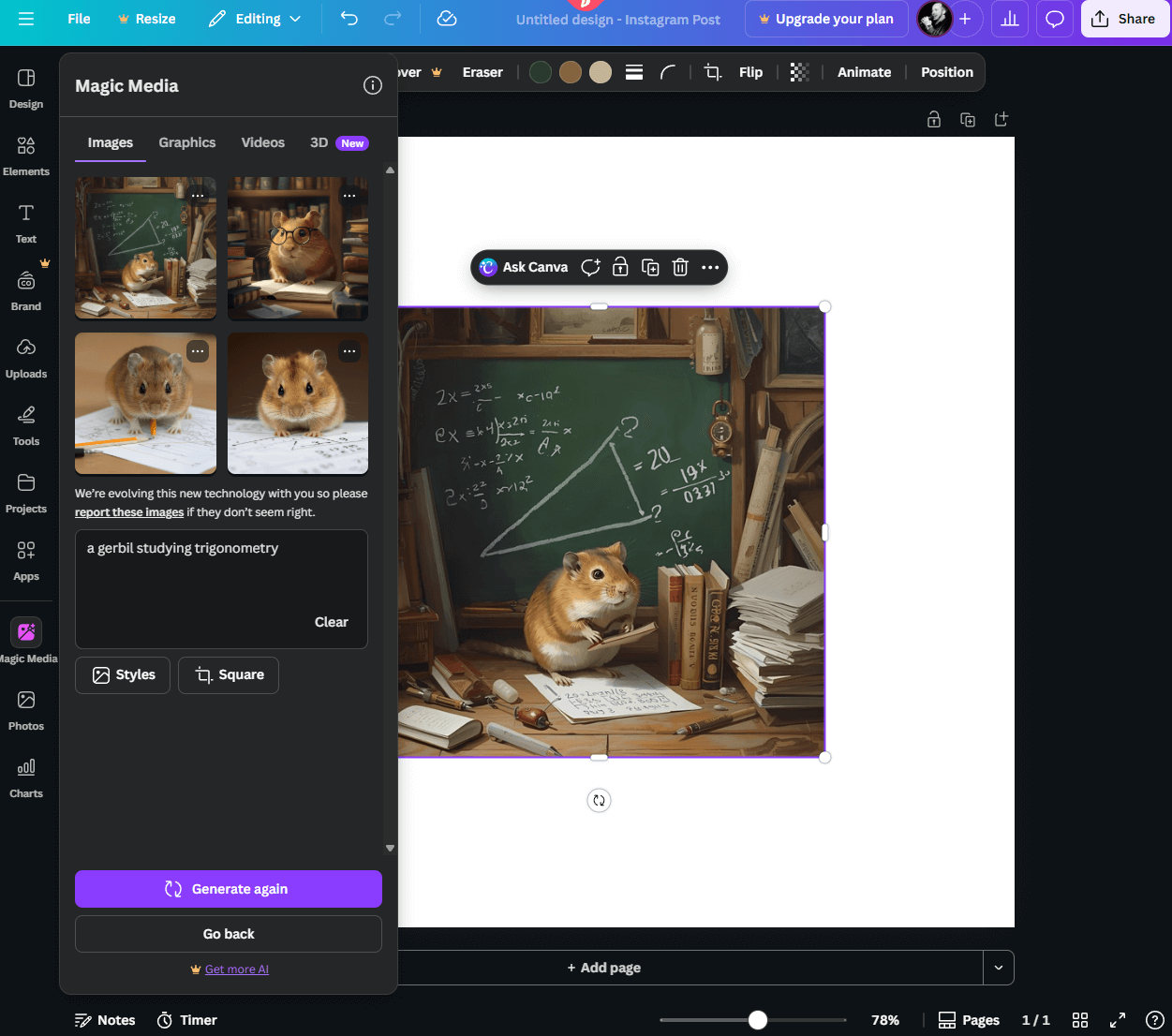Click the Generate again button

(x=228, y=888)
